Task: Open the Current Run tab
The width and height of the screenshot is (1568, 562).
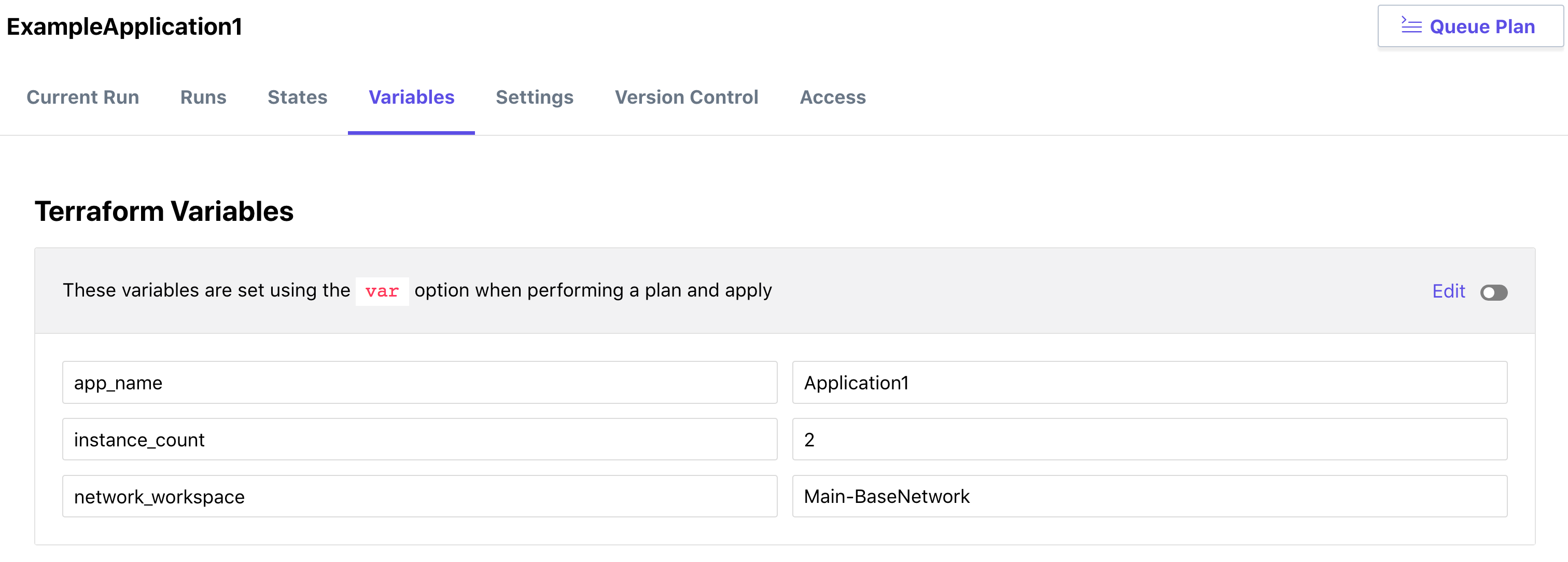Action: pos(83,97)
